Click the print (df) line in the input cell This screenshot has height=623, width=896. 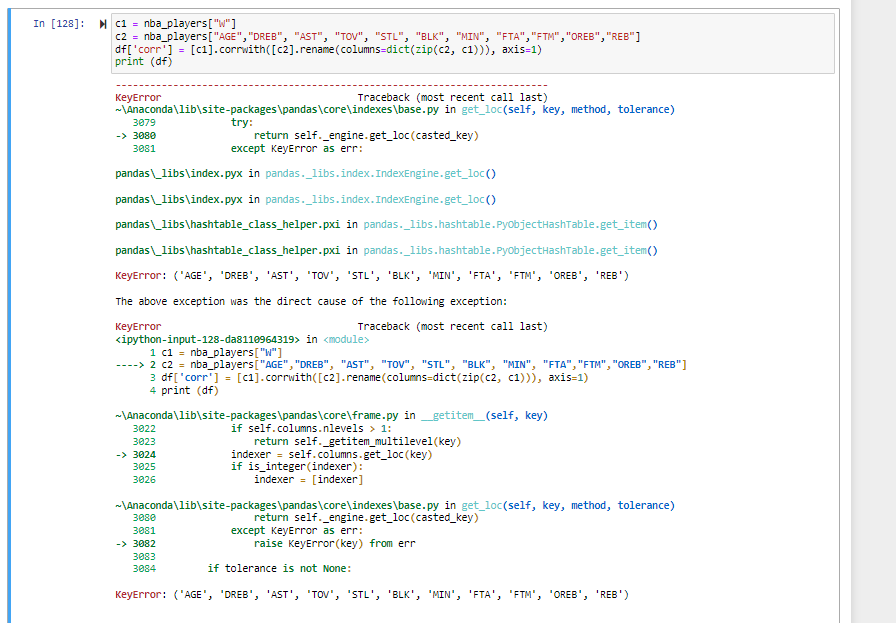143,61
